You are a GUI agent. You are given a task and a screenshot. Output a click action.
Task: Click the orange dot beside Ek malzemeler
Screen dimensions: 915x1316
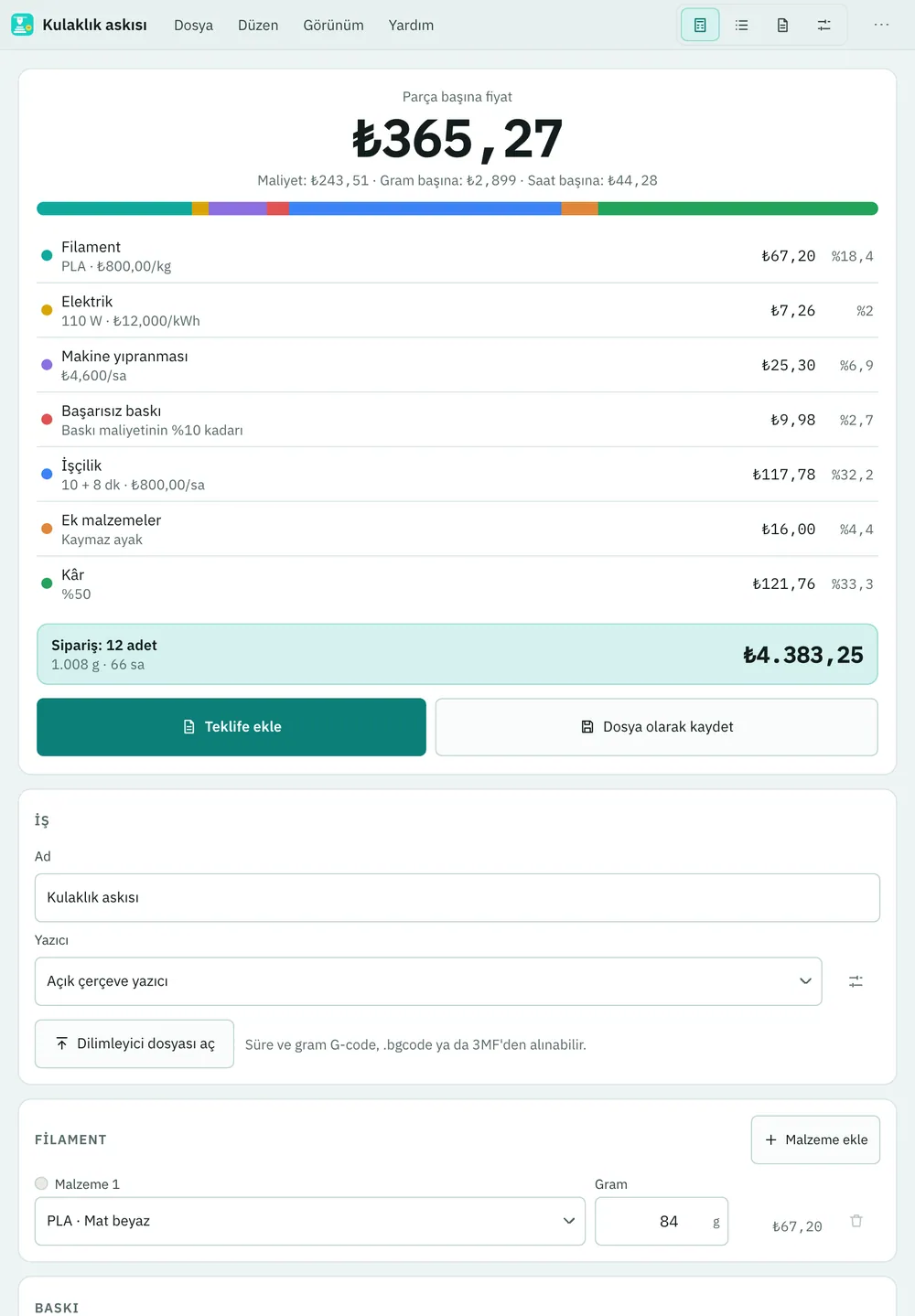click(x=47, y=529)
